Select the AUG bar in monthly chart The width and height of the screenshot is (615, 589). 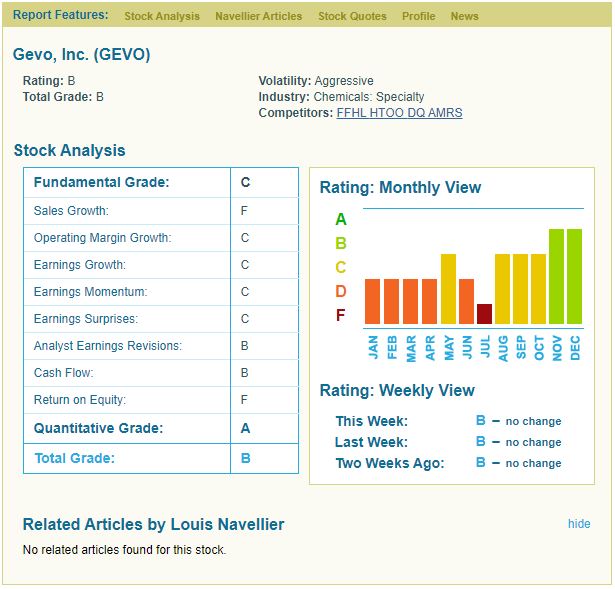click(502, 289)
